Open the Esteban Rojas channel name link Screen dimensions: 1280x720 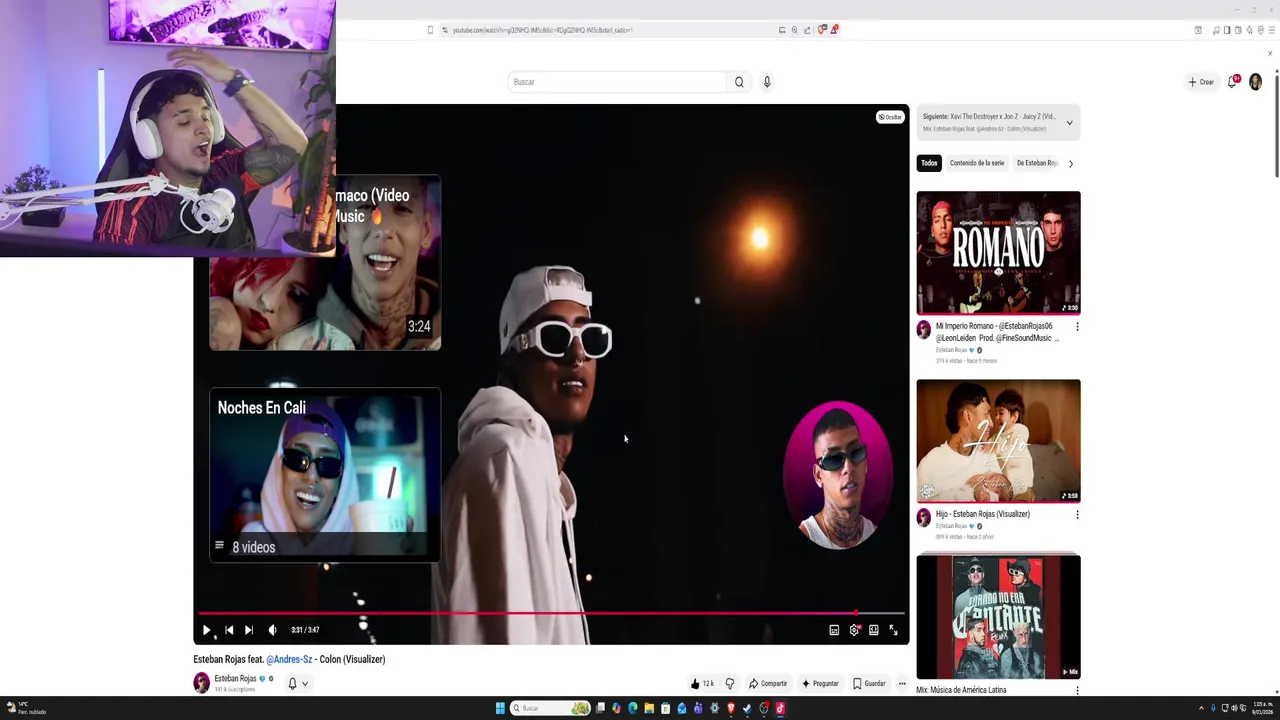click(x=235, y=679)
